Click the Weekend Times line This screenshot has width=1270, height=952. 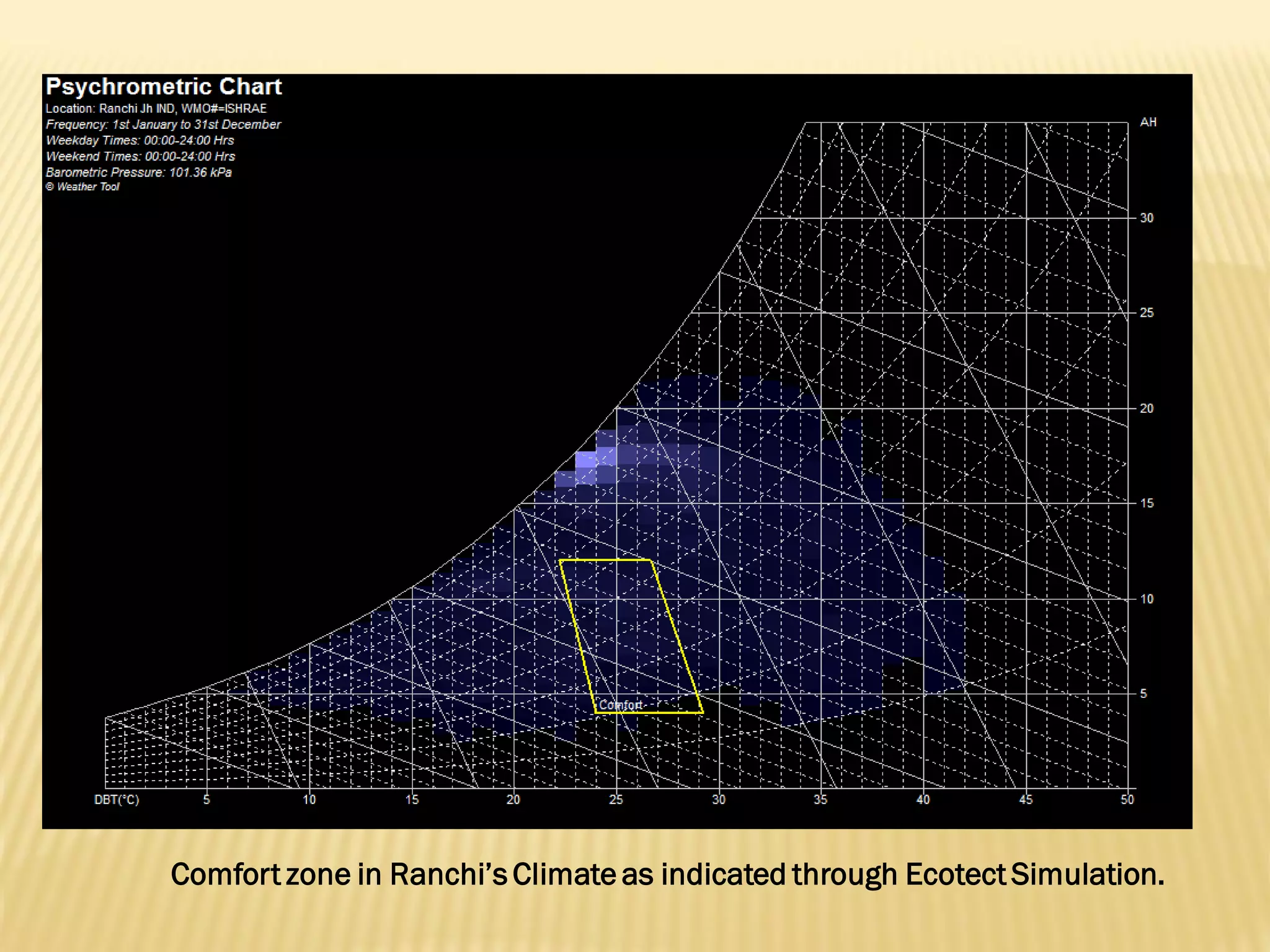point(141,157)
